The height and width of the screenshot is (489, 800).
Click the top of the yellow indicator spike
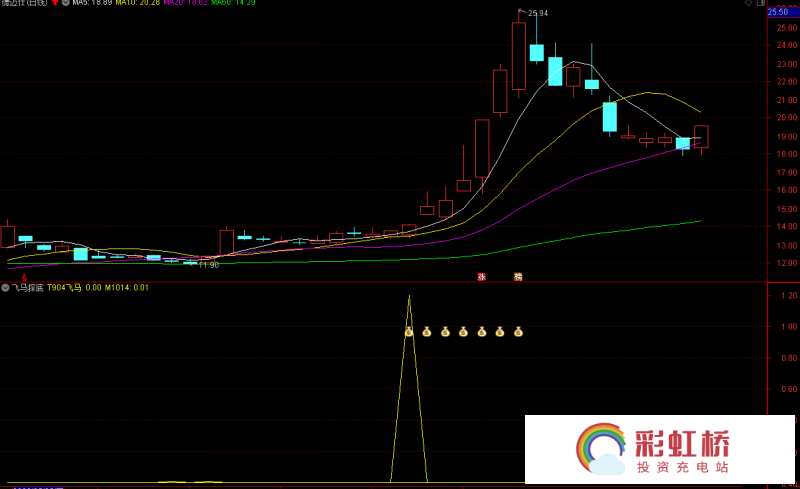pyautogui.click(x=409, y=297)
